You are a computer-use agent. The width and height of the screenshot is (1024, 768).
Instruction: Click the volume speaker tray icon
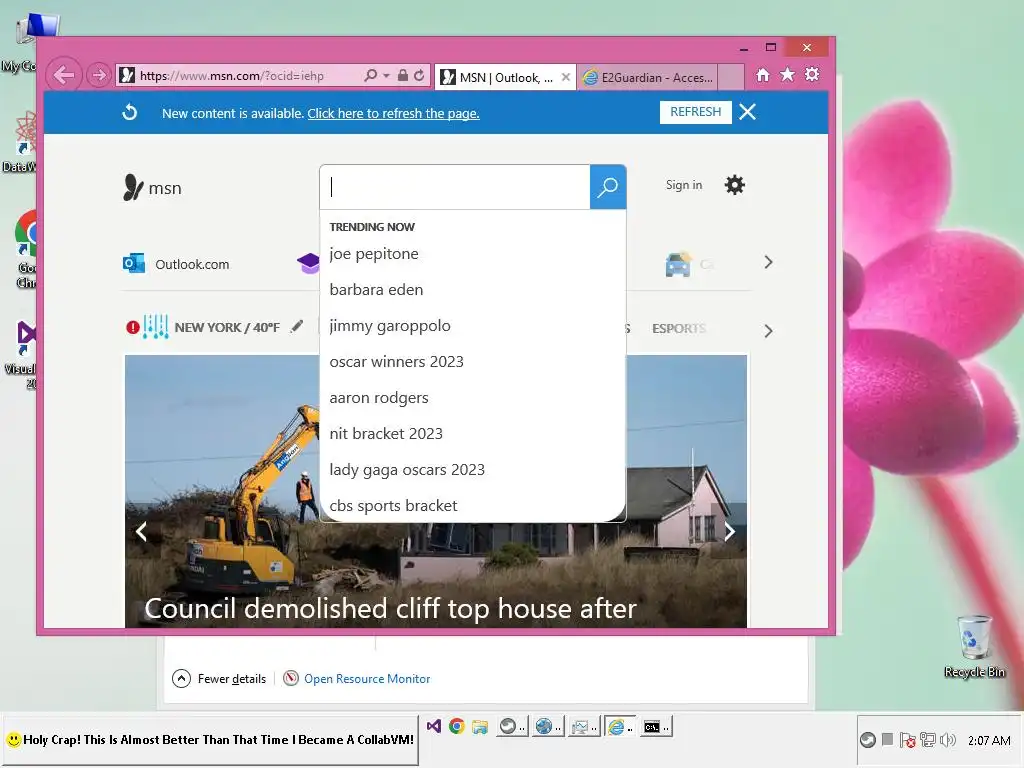[948, 740]
